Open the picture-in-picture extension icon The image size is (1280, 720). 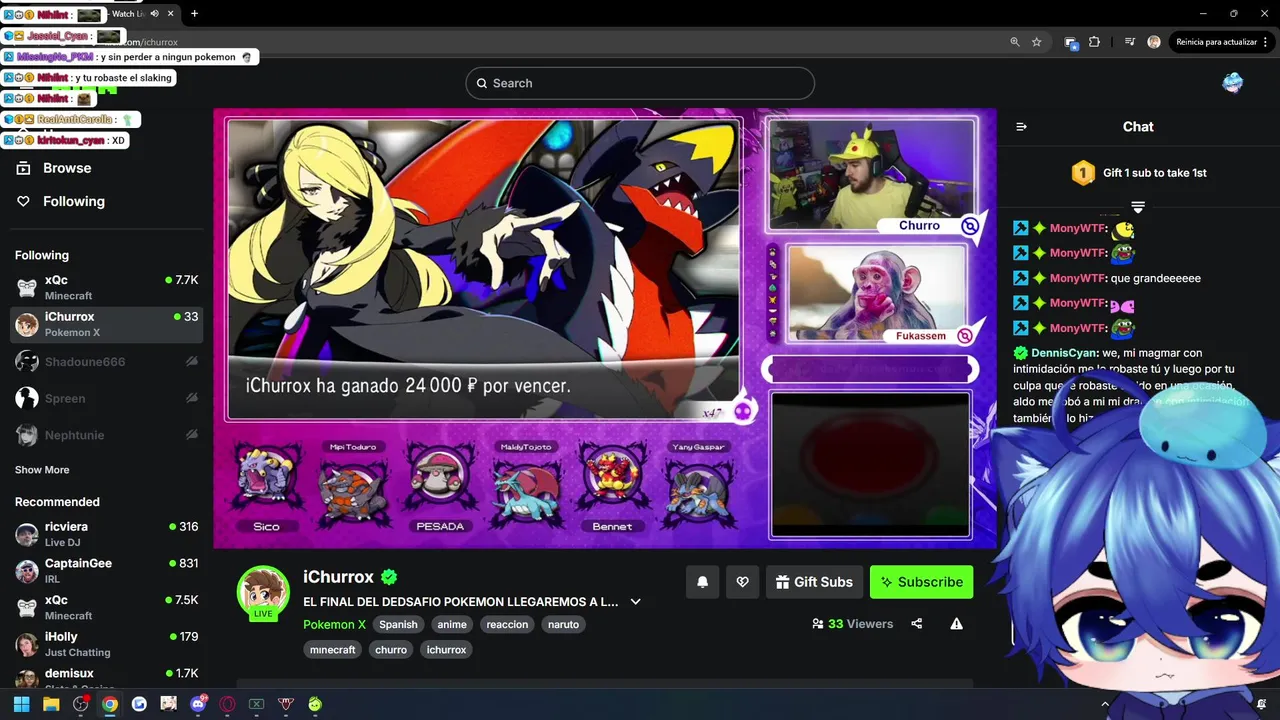1071,42
